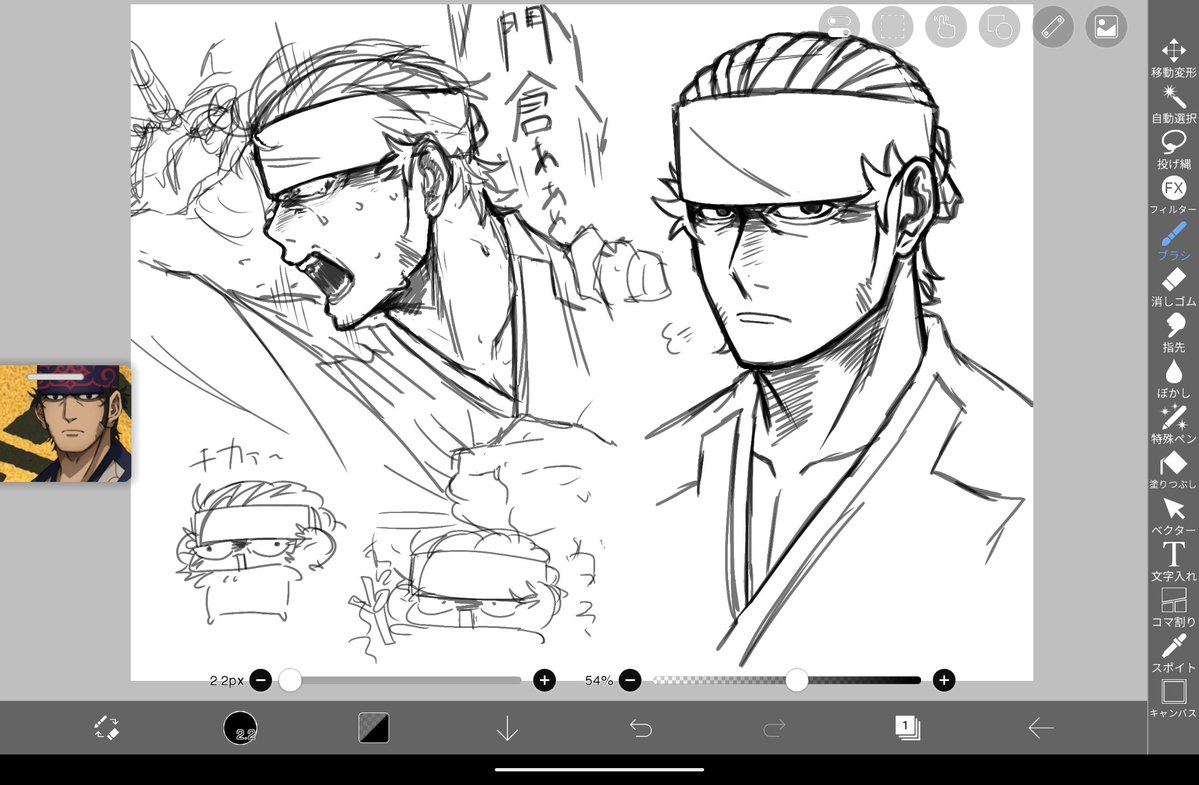The image size is (1199, 785).
Task: Decrease brush opacity with minus button
Action: coord(630,680)
